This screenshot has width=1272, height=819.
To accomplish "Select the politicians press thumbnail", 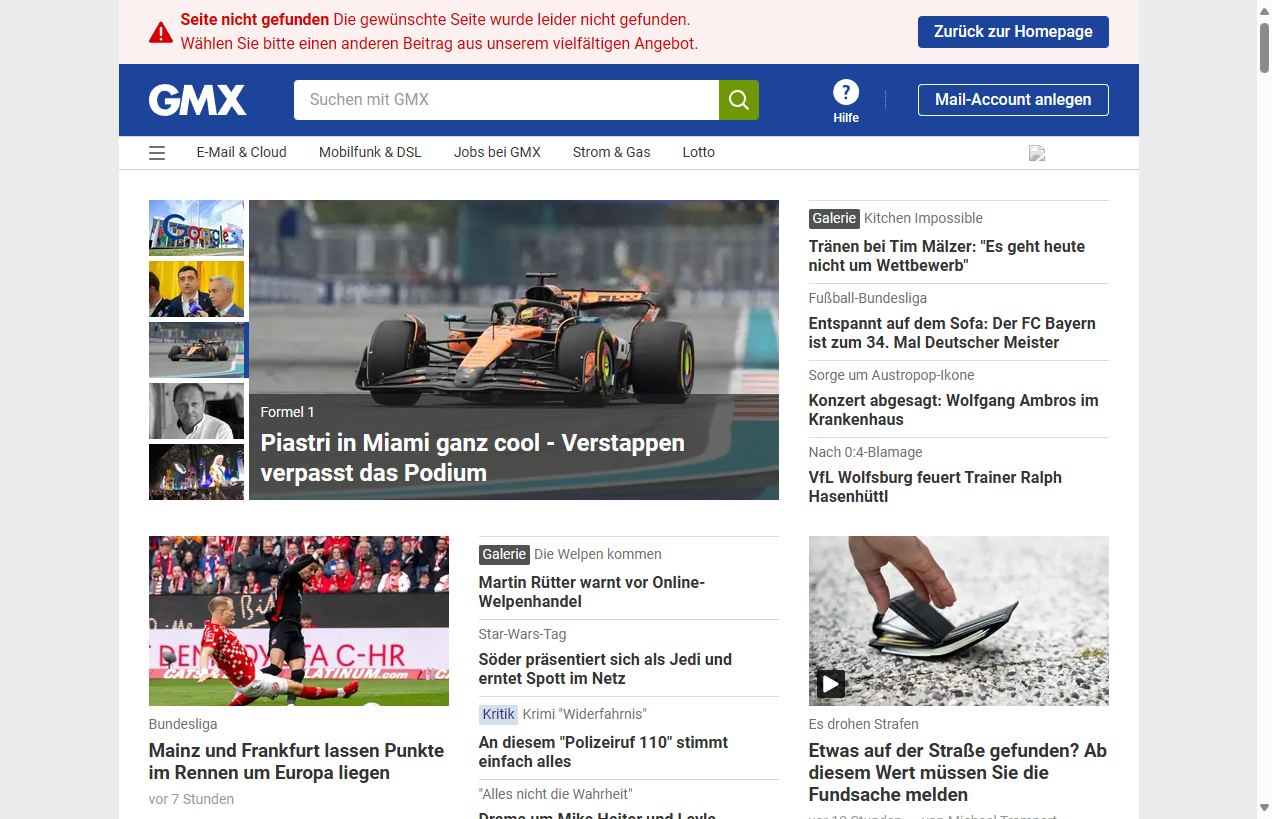I will point(196,289).
